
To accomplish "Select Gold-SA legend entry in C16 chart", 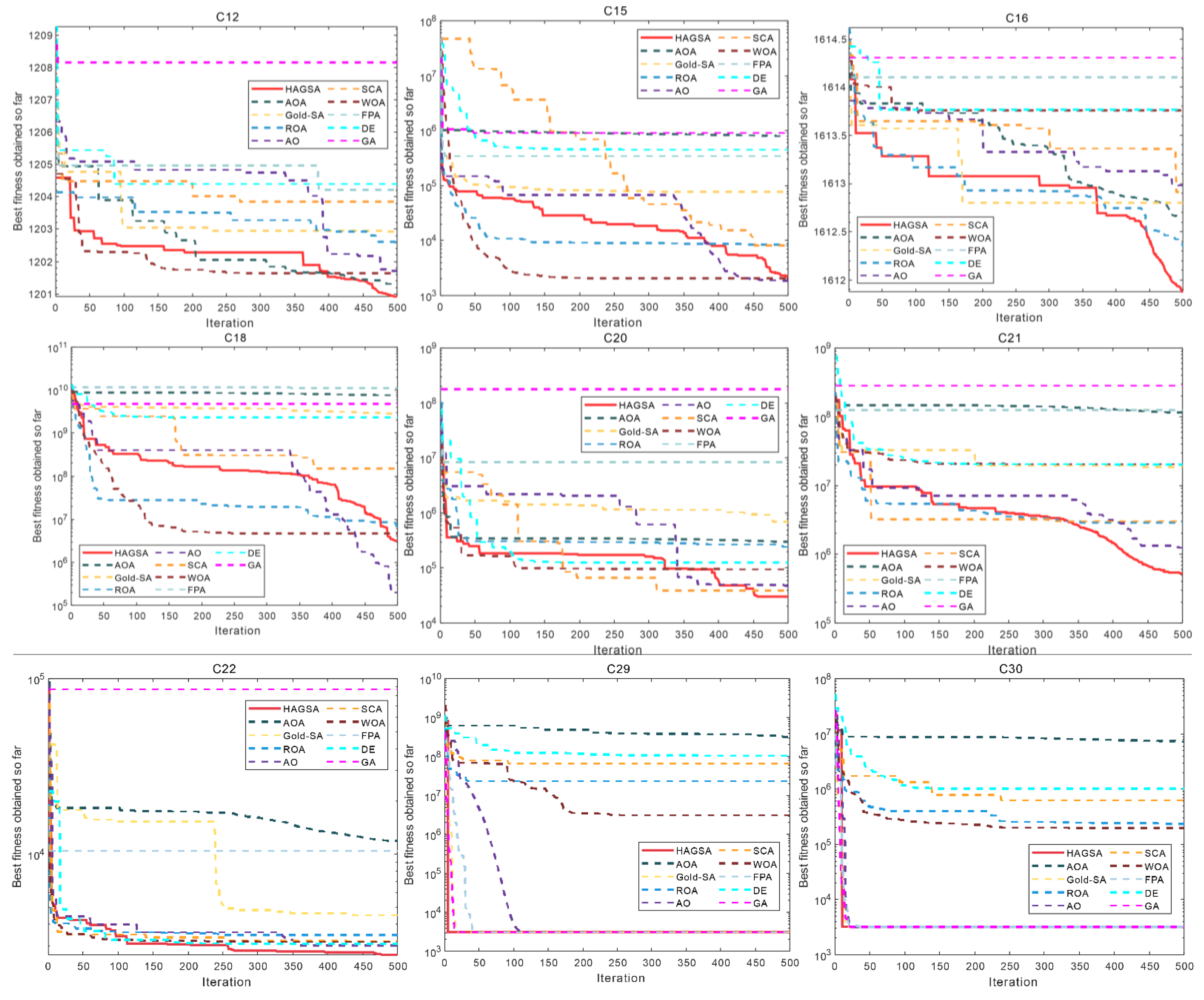I will click(912, 251).
